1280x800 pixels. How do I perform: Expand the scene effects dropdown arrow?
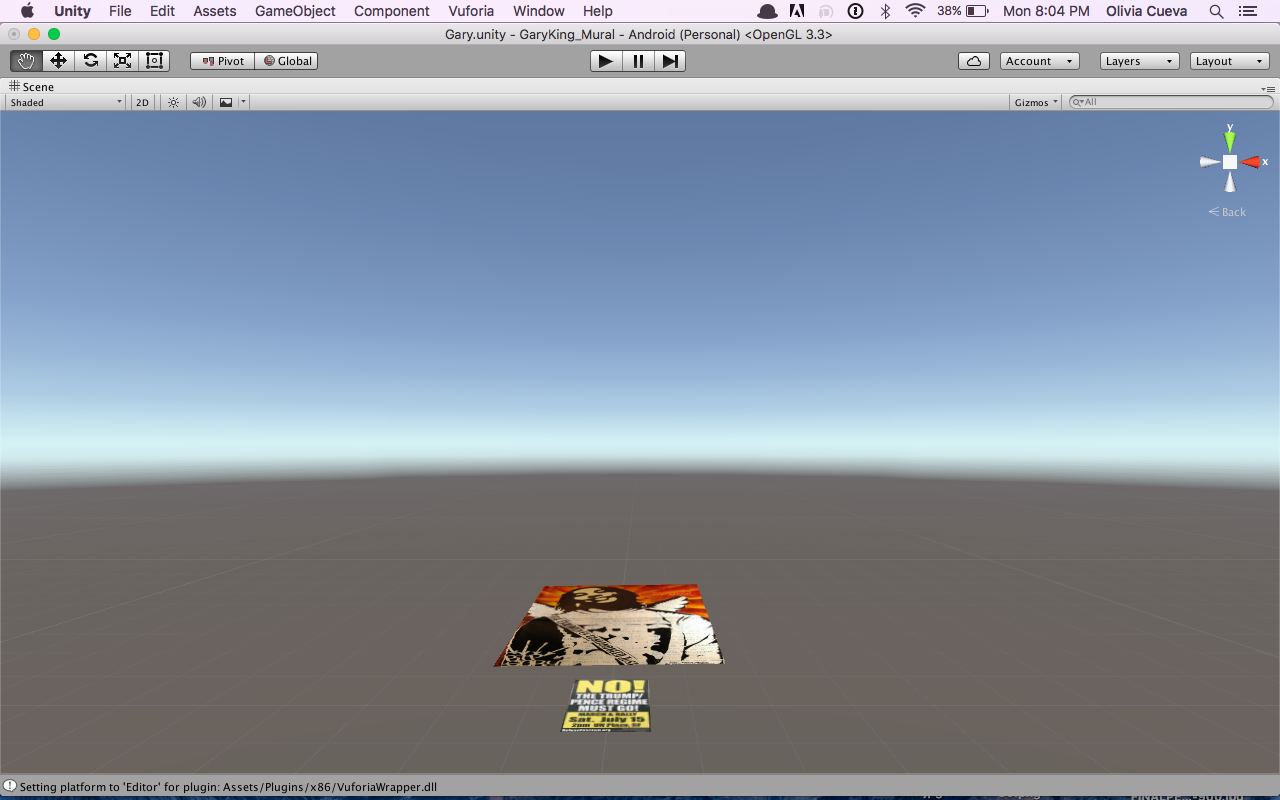[x=243, y=102]
